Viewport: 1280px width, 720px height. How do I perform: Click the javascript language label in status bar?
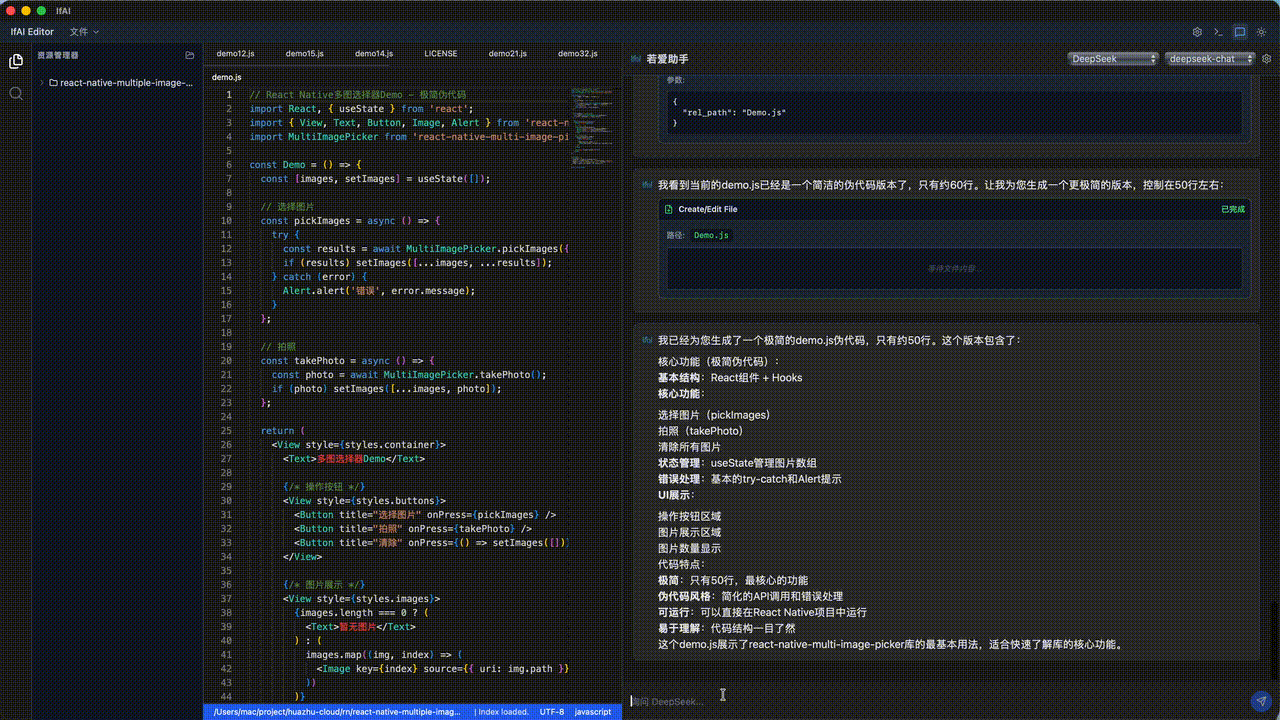(x=593, y=712)
